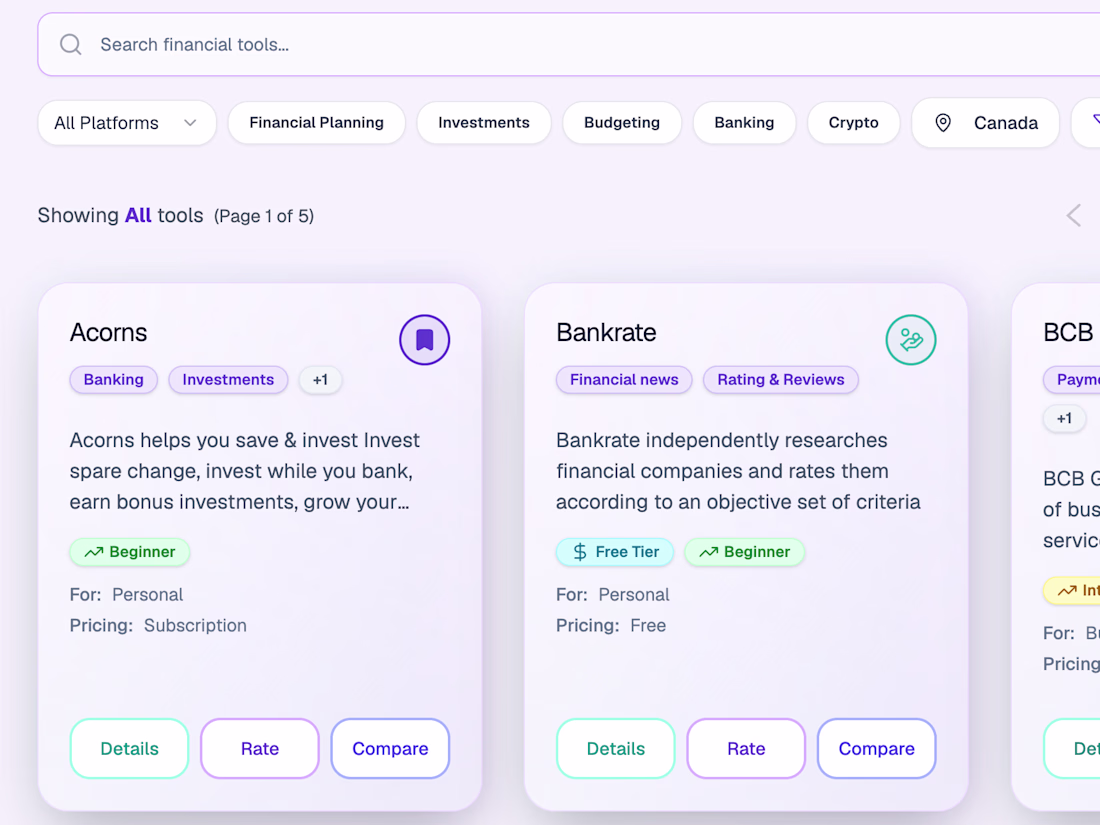Click the Bankrate hand-coins icon
The width and height of the screenshot is (1100, 825).
click(911, 340)
